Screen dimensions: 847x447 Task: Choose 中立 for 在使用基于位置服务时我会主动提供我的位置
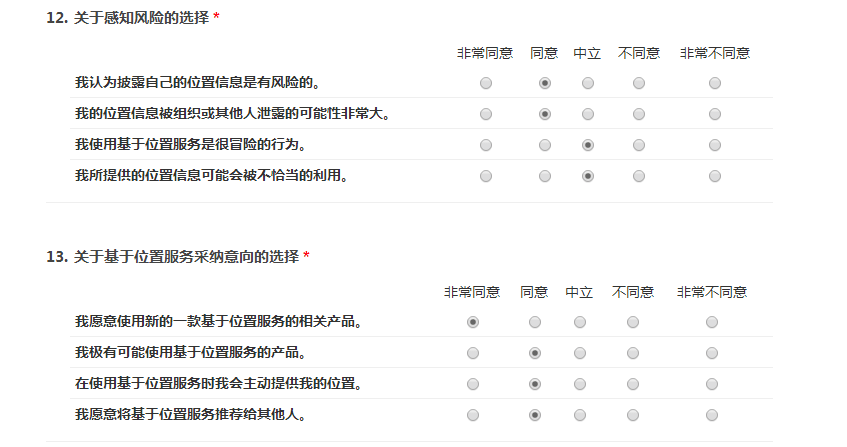click(580, 384)
